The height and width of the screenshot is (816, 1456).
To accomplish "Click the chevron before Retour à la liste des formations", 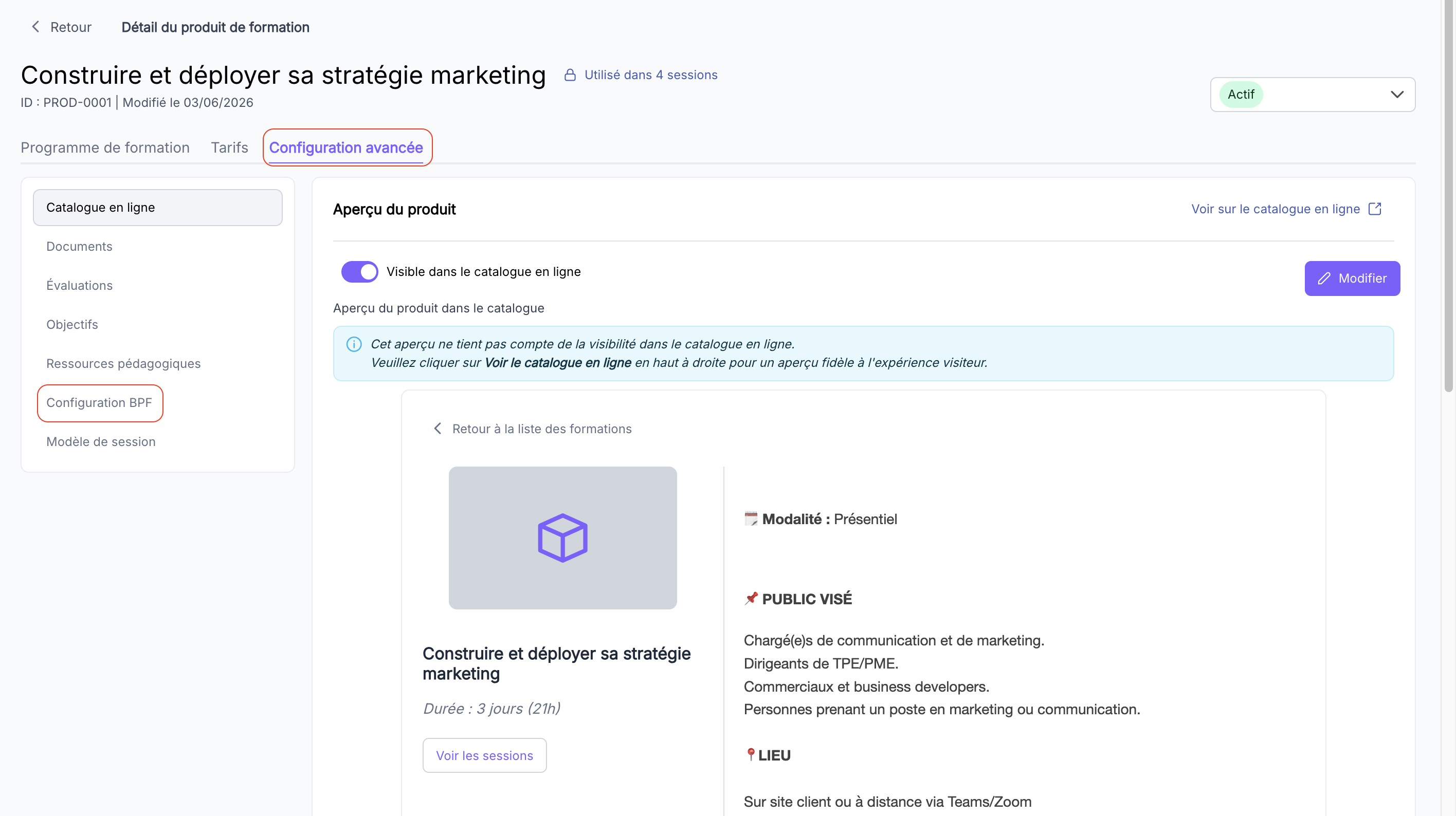I will pos(438,429).
